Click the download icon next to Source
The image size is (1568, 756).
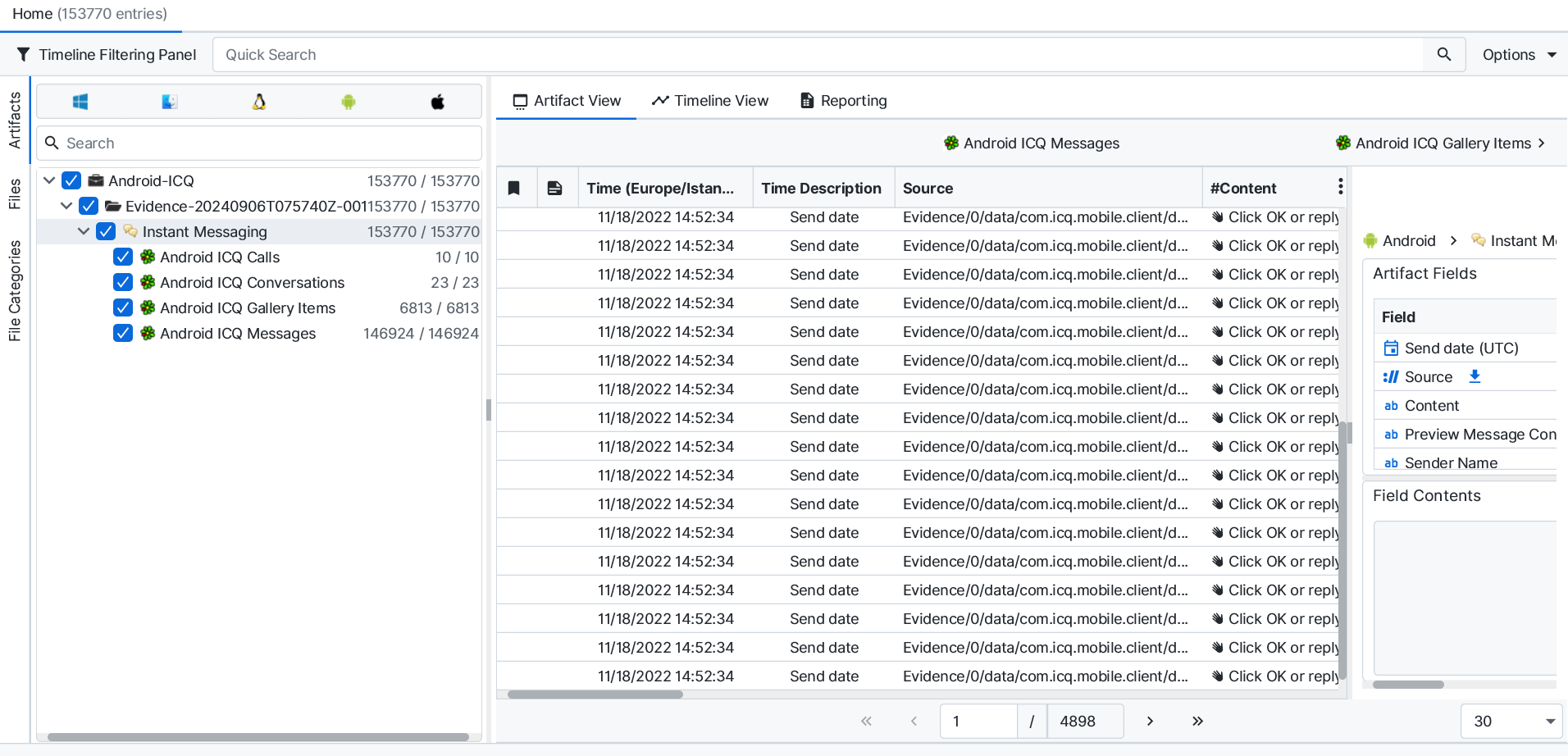[x=1475, y=376]
